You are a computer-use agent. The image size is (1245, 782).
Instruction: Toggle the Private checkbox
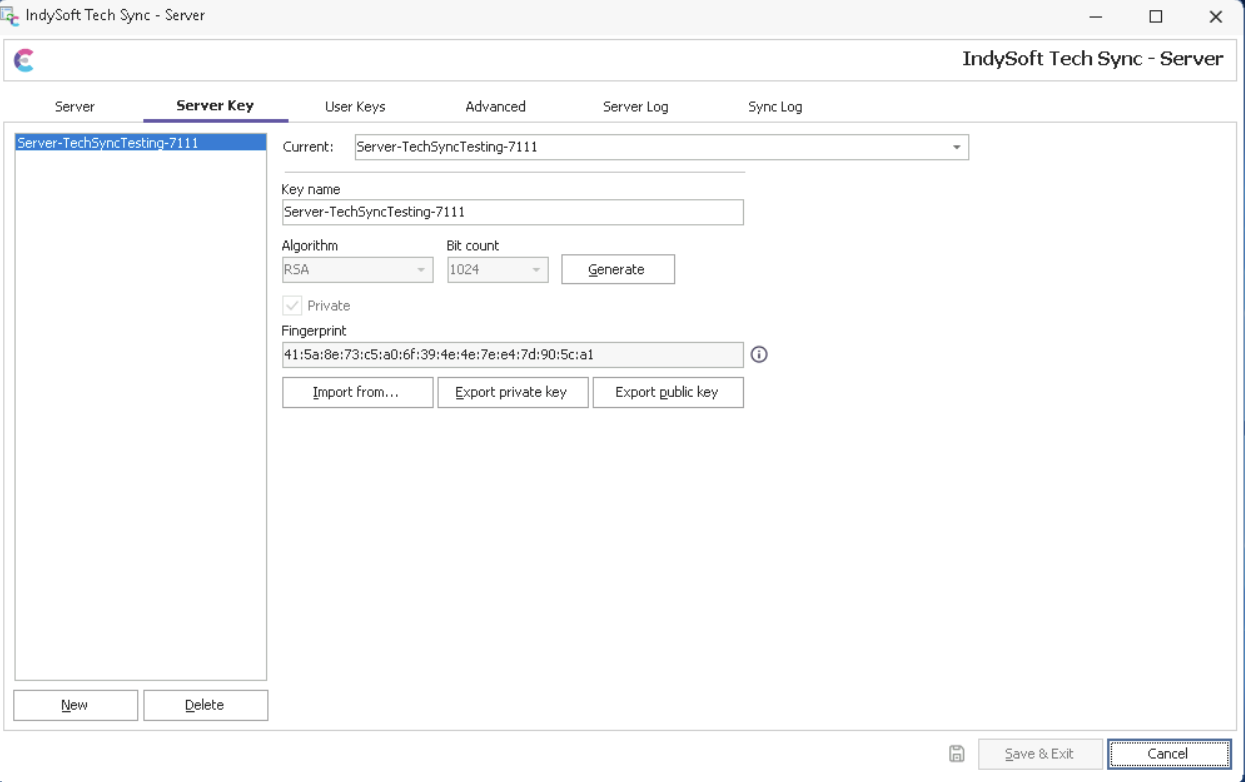(x=293, y=306)
